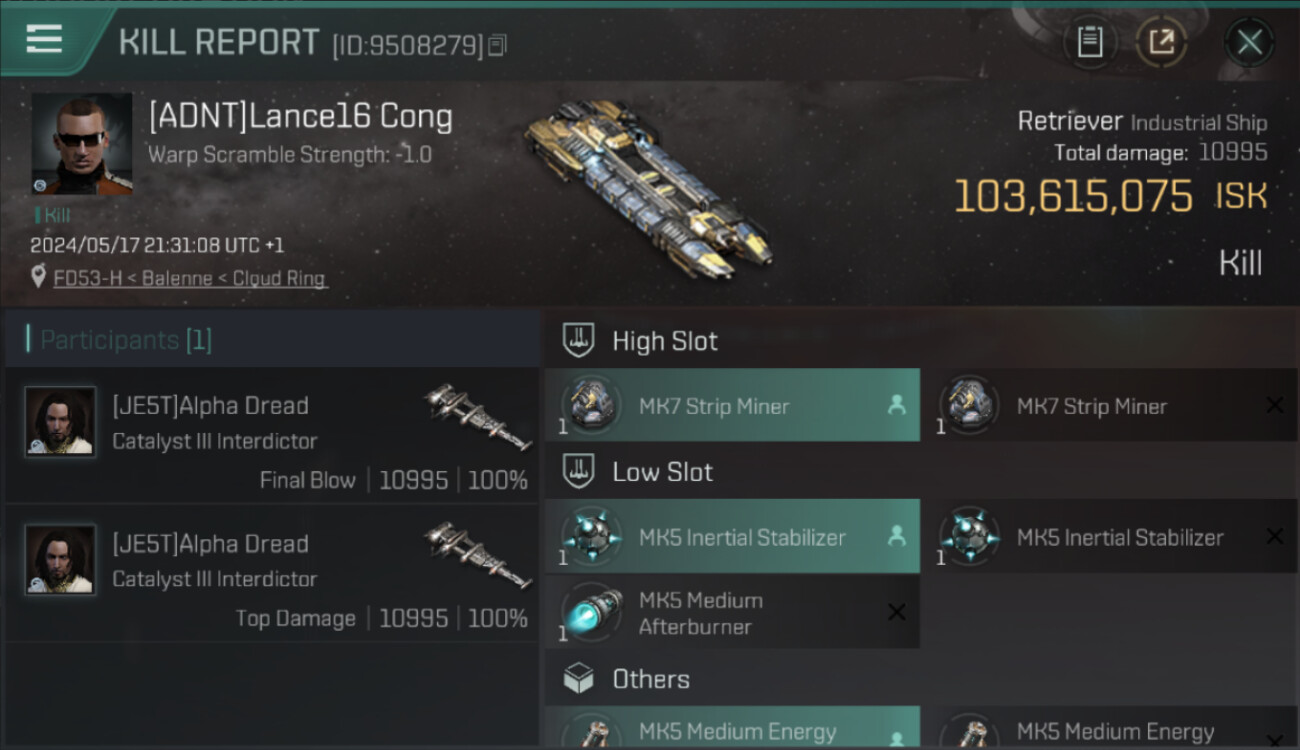This screenshot has width=1300, height=750.
Task: Select the Participants tab header
Action: click(x=272, y=340)
